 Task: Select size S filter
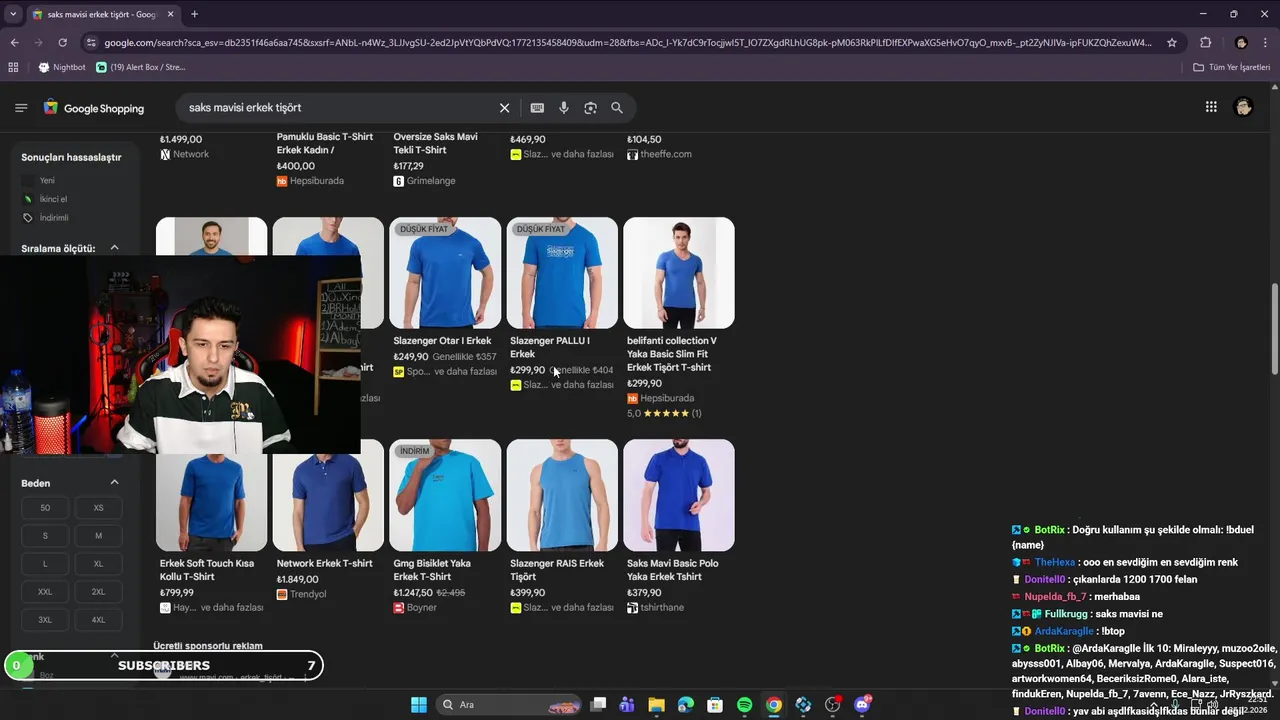click(x=45, y=536)
